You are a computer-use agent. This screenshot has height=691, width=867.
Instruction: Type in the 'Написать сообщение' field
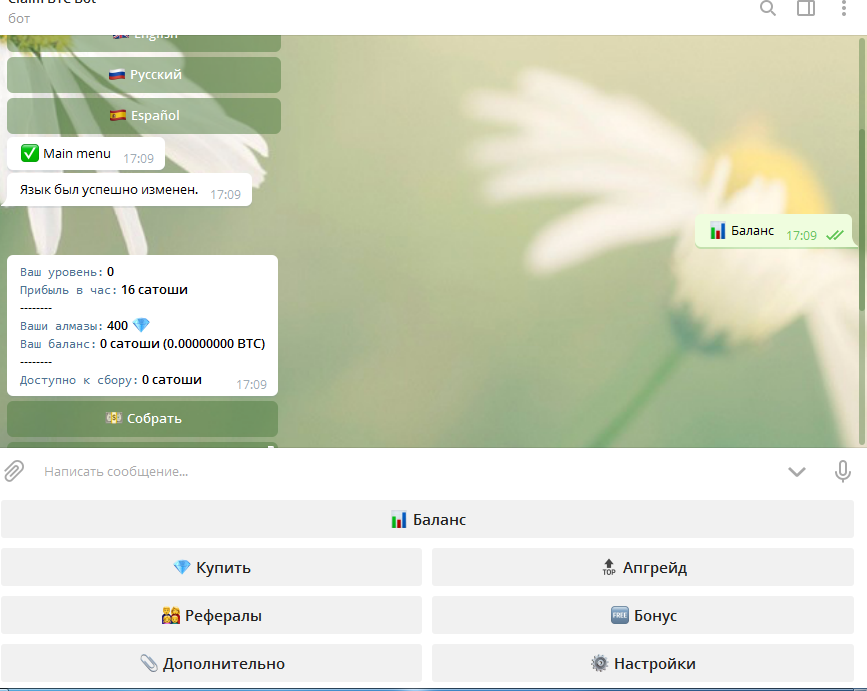[x=400, y=471]
